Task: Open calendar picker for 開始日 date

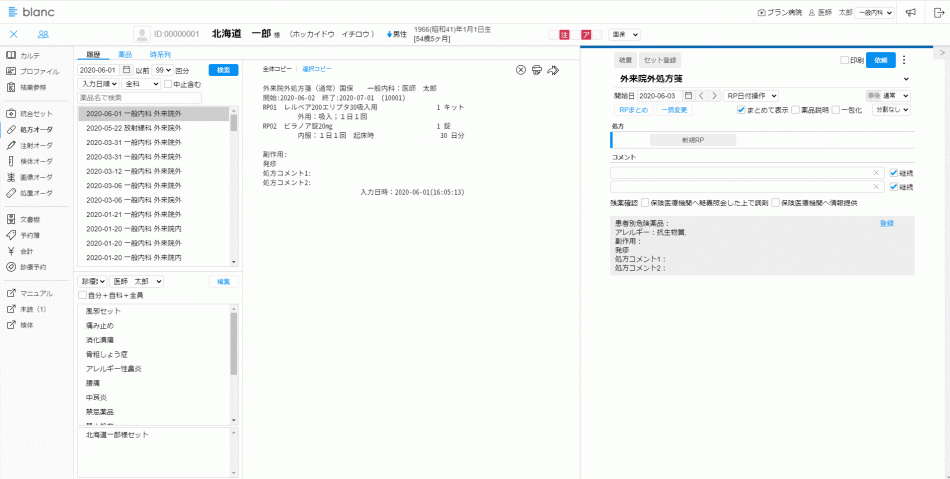Action: click(x=688, y=96)
